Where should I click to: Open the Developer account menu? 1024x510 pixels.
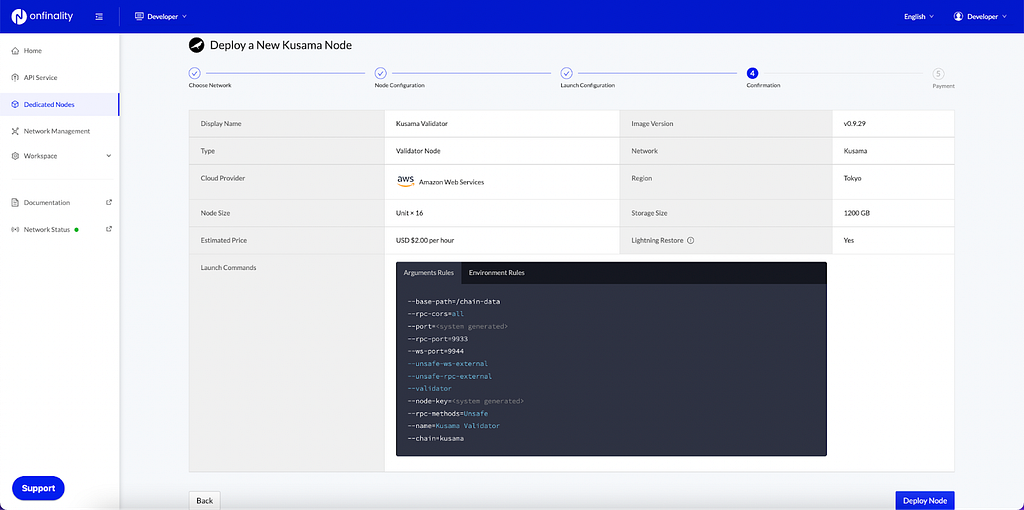pyautogui.click(x=980, y=16)
